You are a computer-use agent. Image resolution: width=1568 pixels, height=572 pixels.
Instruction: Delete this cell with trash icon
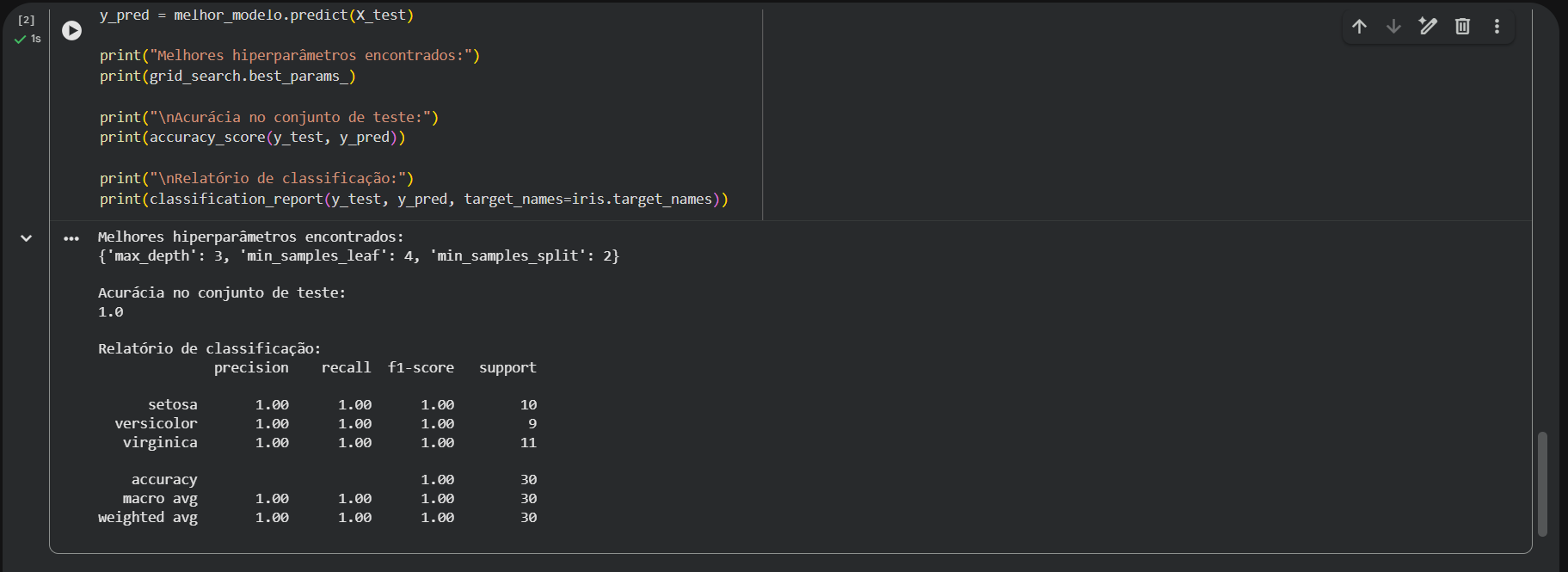1462,27
